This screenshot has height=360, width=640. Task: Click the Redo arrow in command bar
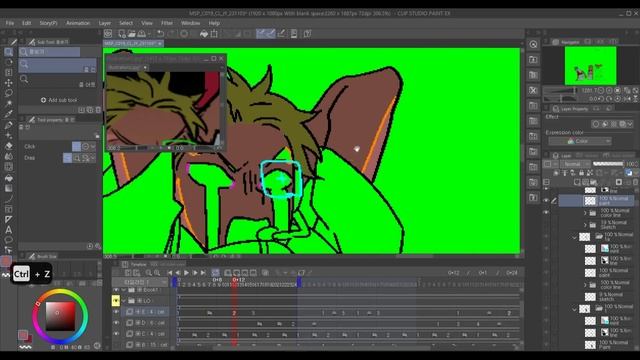click(171, 34)
